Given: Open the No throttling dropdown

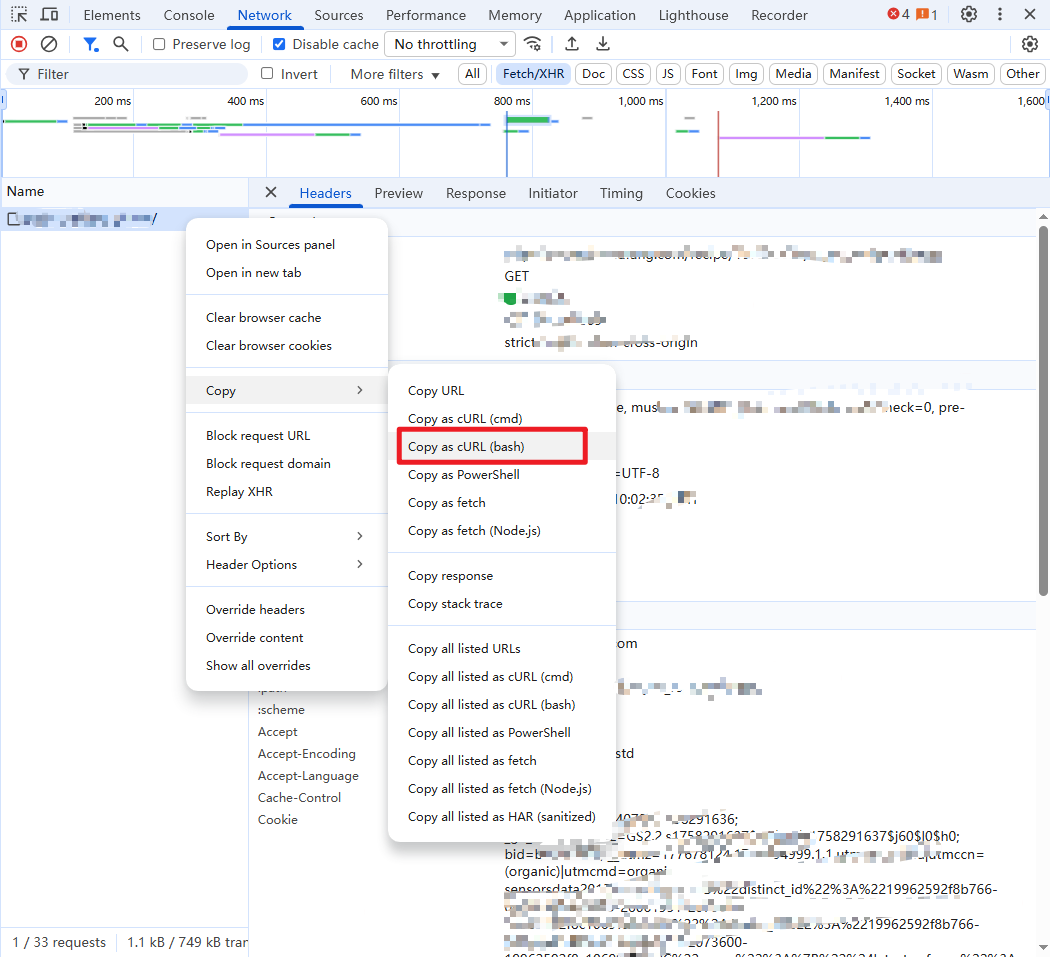Looking at the screenshot, I should (449, 44).
